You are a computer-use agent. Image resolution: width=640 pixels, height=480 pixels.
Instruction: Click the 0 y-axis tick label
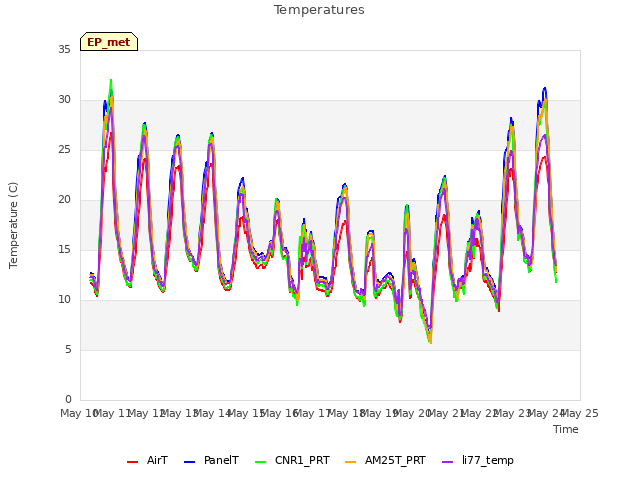68,399
